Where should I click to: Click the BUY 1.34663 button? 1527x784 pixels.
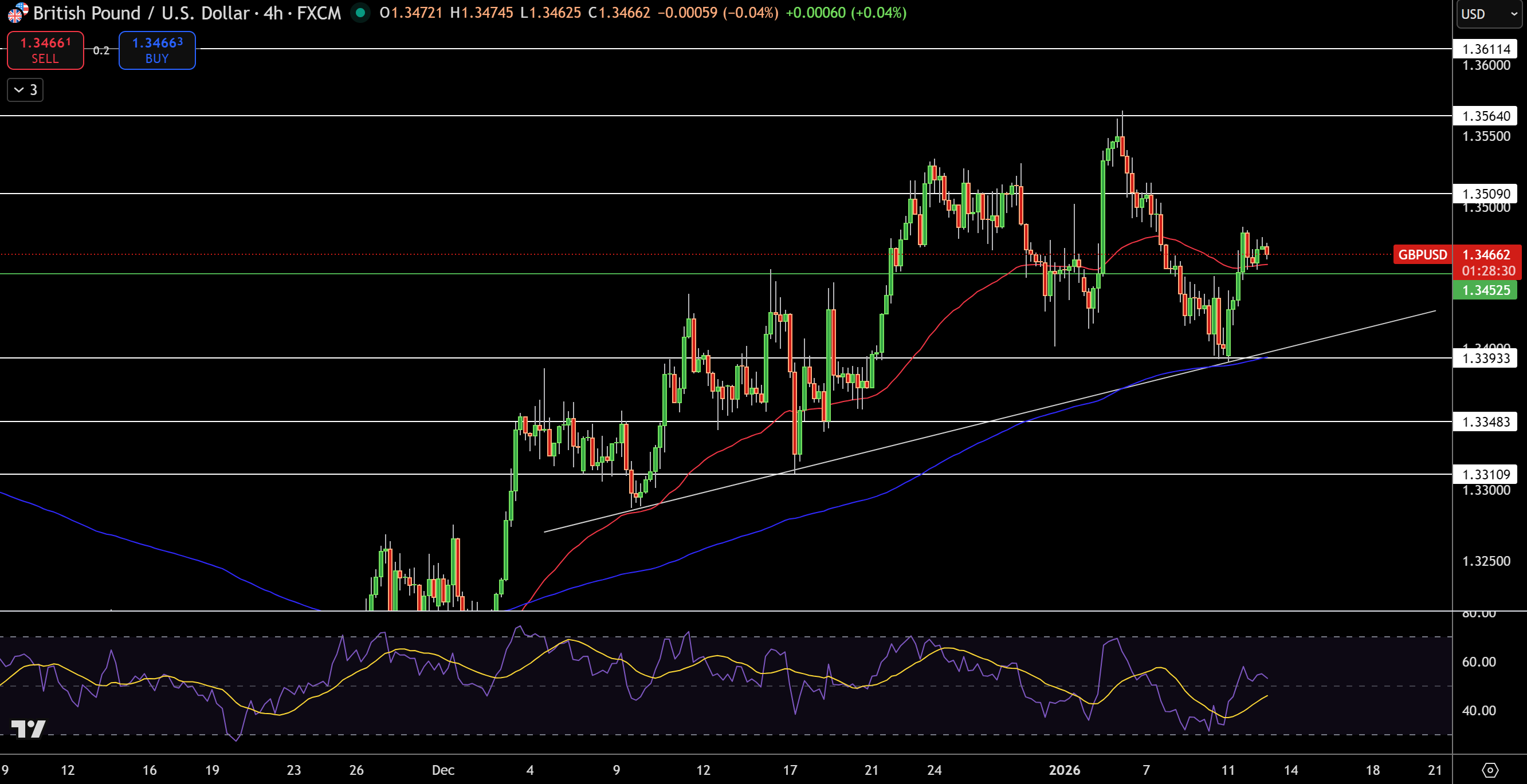click(x=157, y=50)
